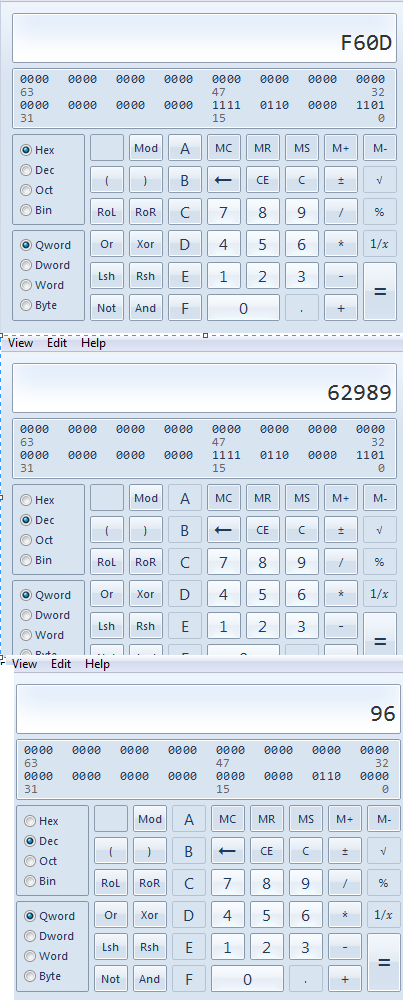The image size is (403, 1000).
Task: Select Hex radio in 62989 calculator
Action: pyautogui.click(x=38, y=500)
